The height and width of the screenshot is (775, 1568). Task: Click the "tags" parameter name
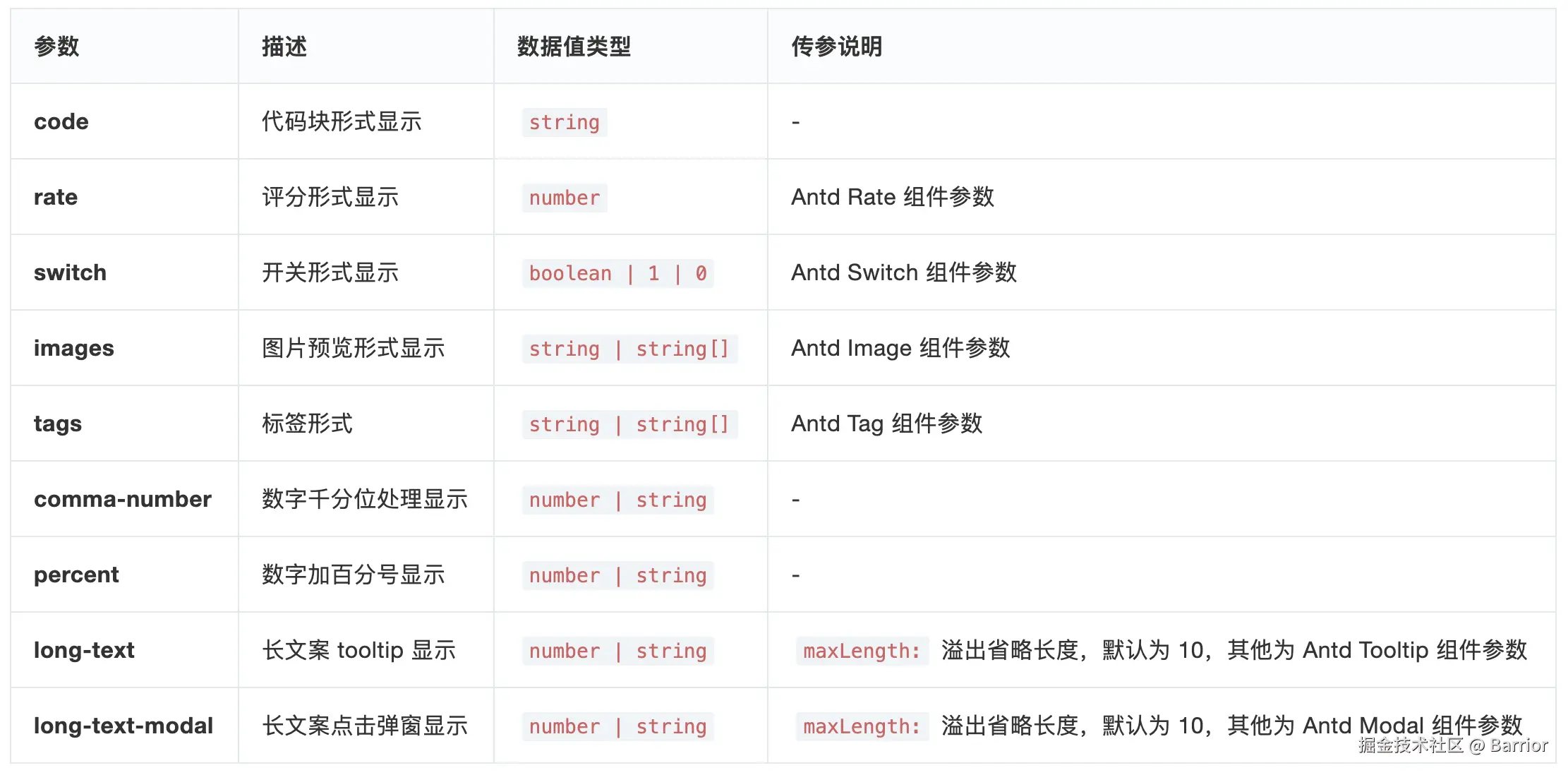[x=58, y=424]
